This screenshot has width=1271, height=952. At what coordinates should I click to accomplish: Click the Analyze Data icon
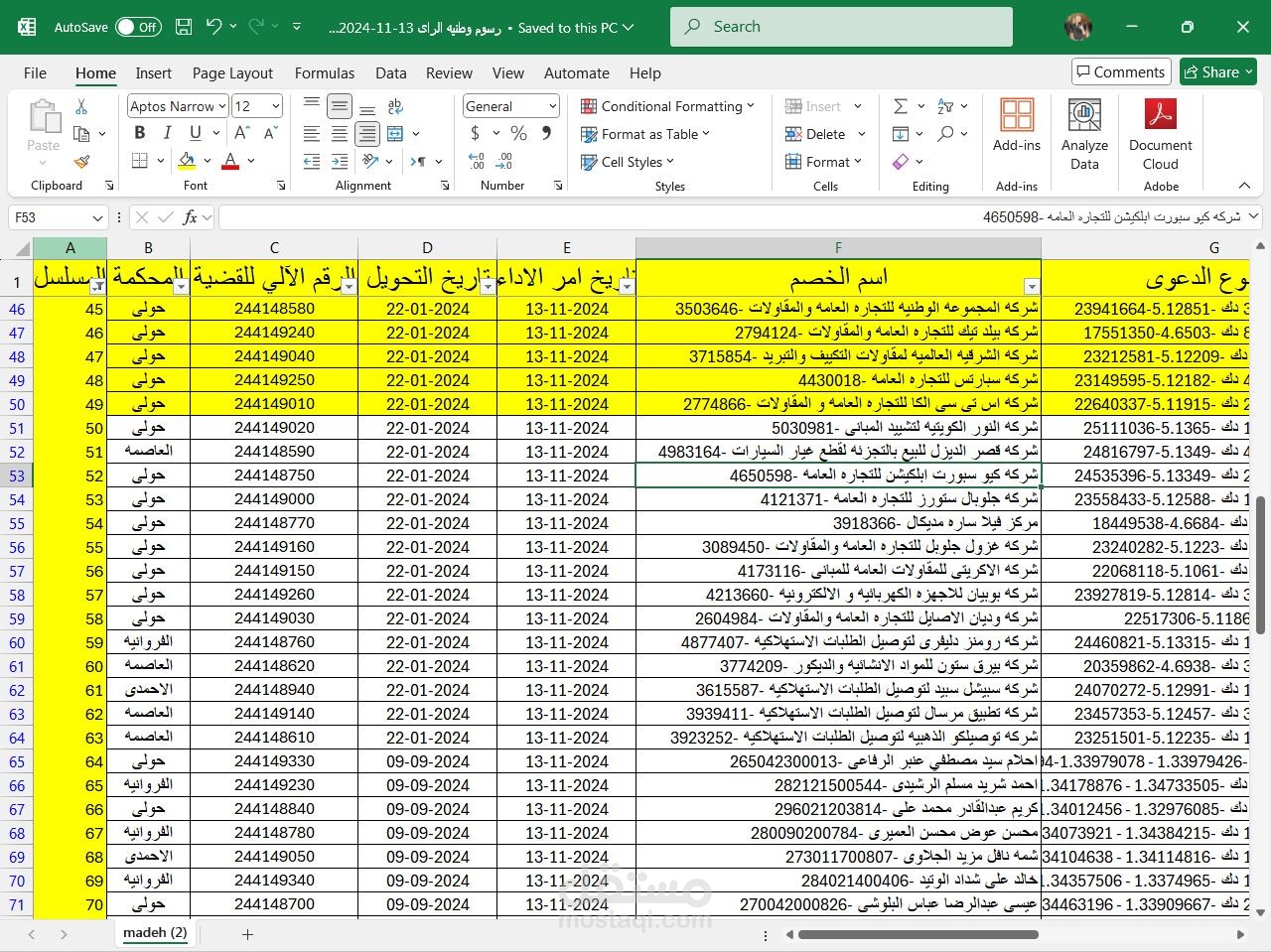click(x=1084, y=135)
